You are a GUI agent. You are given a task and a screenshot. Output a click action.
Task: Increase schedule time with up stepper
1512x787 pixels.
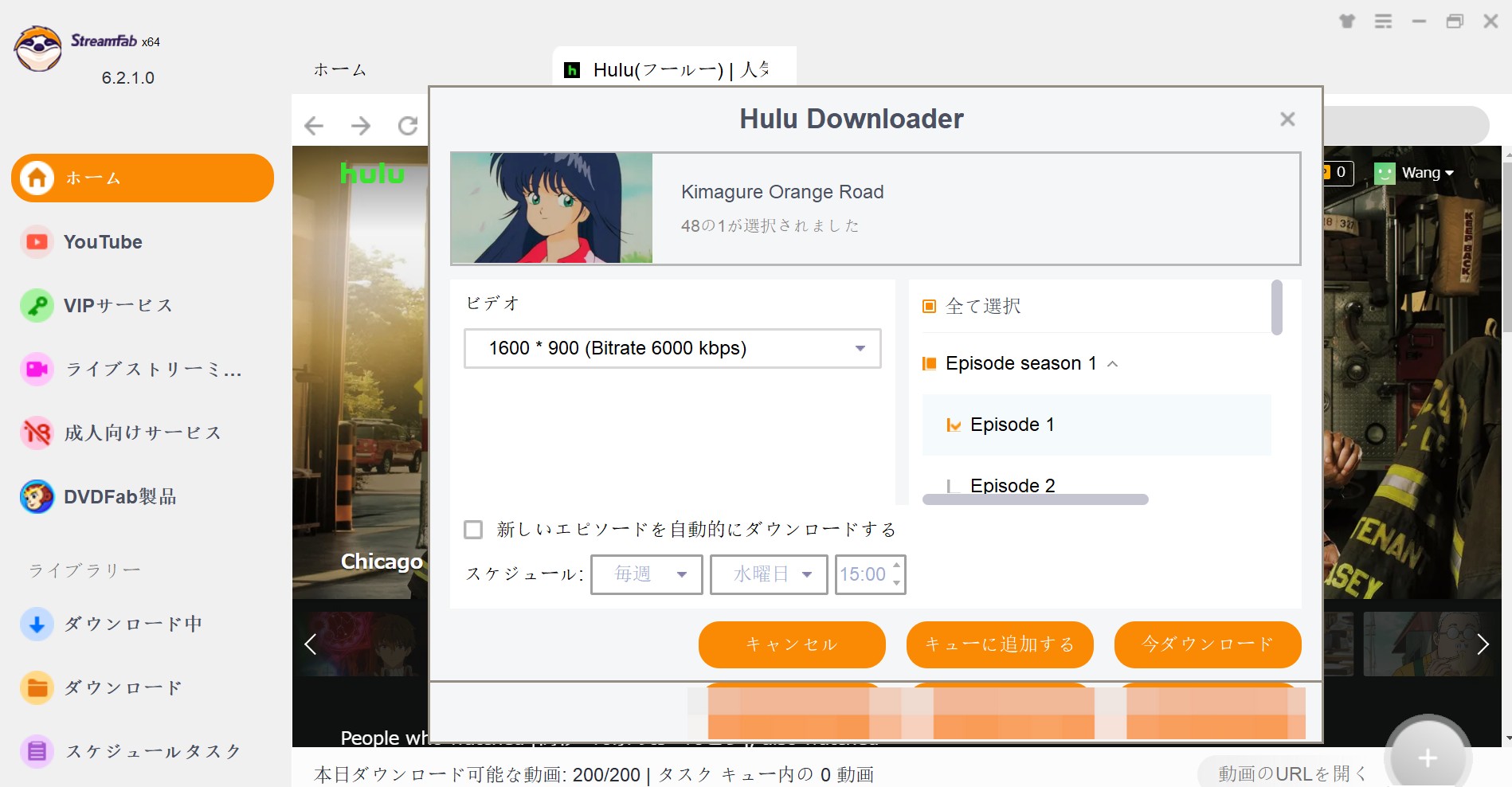897,566
